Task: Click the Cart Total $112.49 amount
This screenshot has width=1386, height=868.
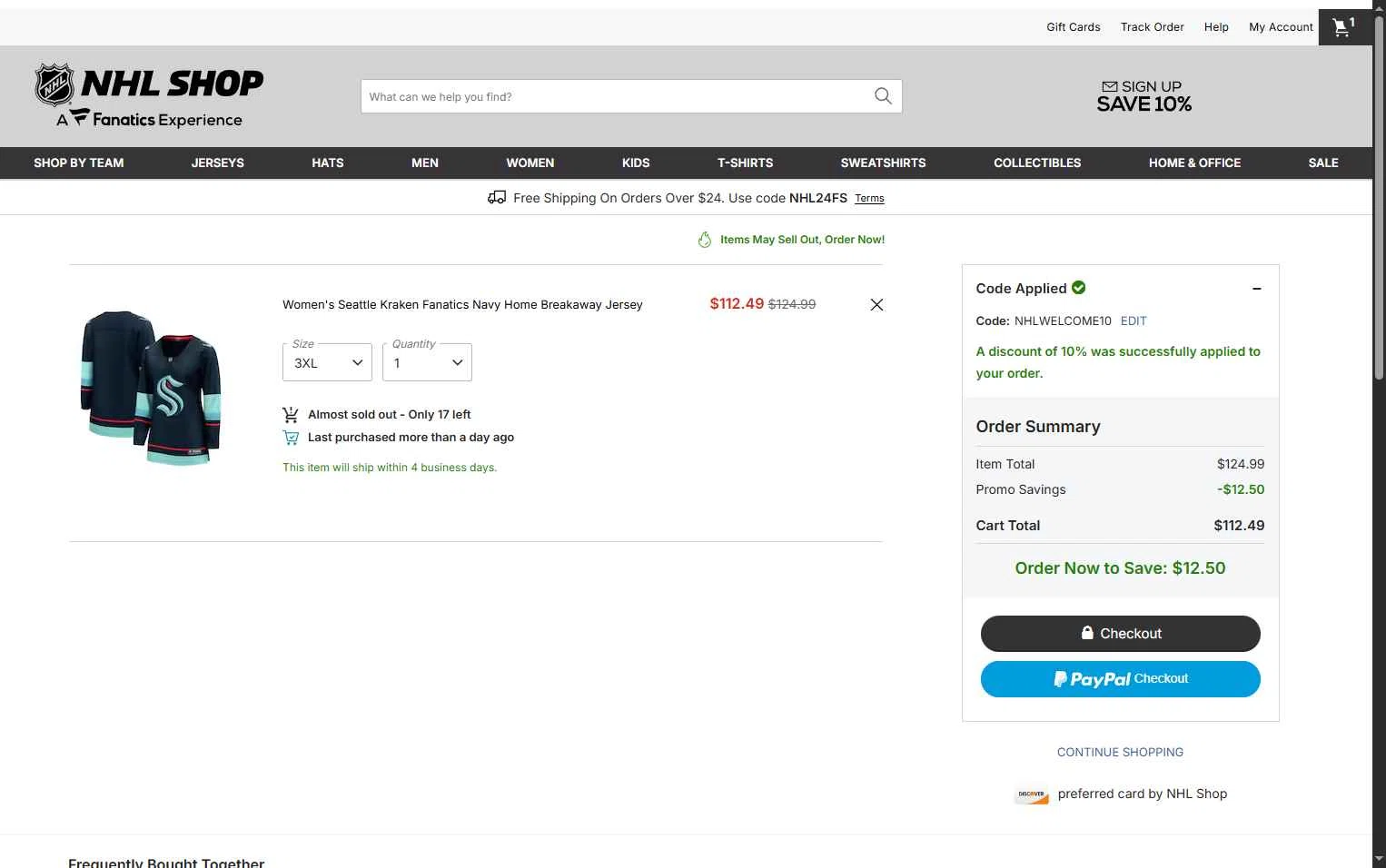Action: click(x=1239, y=526)
